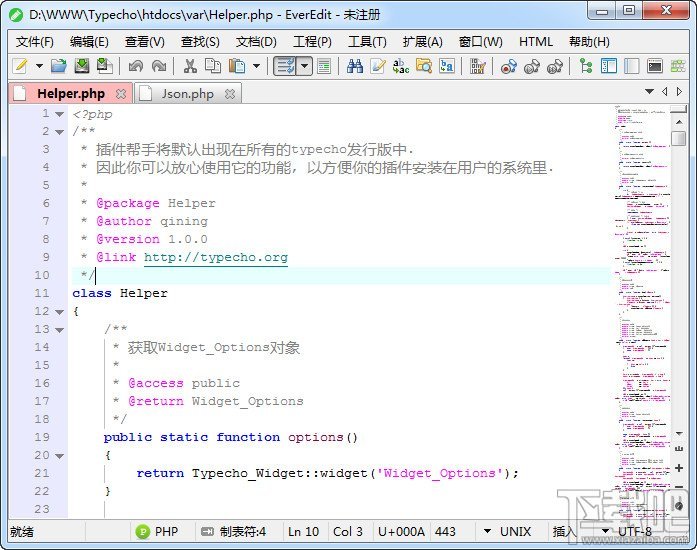697x550 pixels.
Task: Click the green outline tree icon
Action: pyautogui.click(x=586, y=66)
